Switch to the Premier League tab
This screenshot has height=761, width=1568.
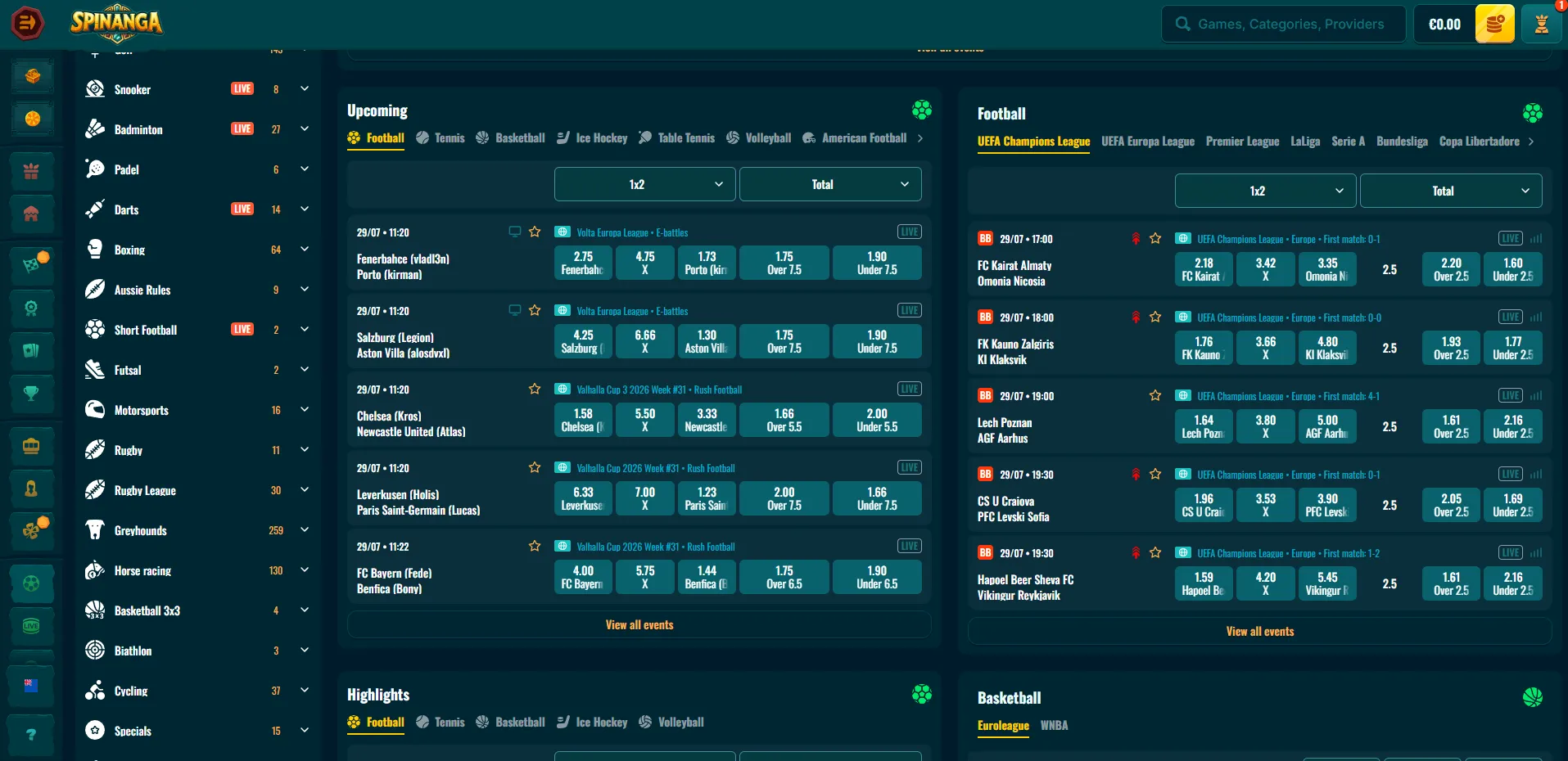[x=1242, y=142]
